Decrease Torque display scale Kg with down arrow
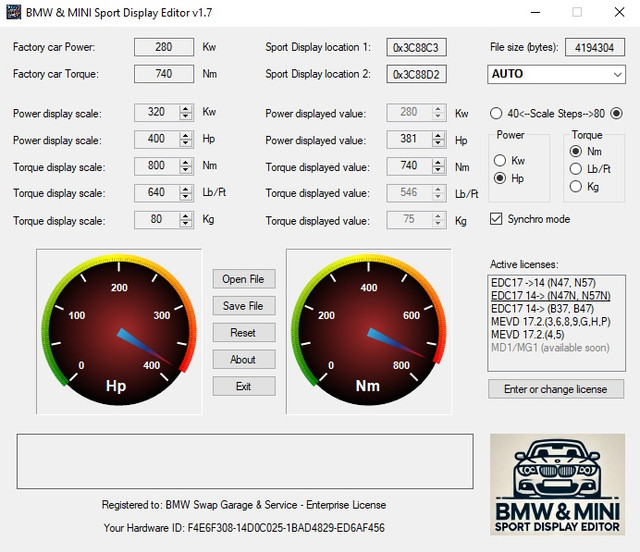The width and height of the screenshot is (640, 552). (186, 224)
